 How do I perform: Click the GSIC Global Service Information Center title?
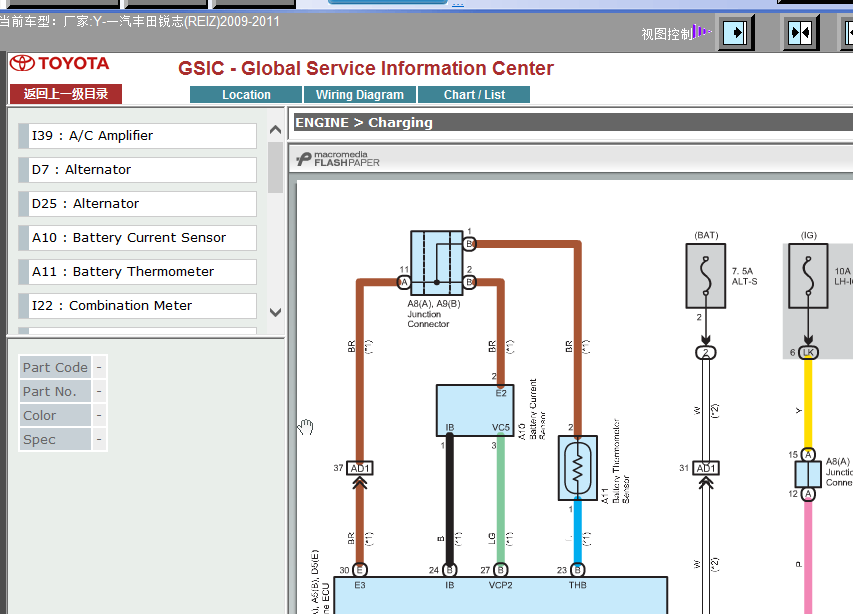tap(366, 69)
